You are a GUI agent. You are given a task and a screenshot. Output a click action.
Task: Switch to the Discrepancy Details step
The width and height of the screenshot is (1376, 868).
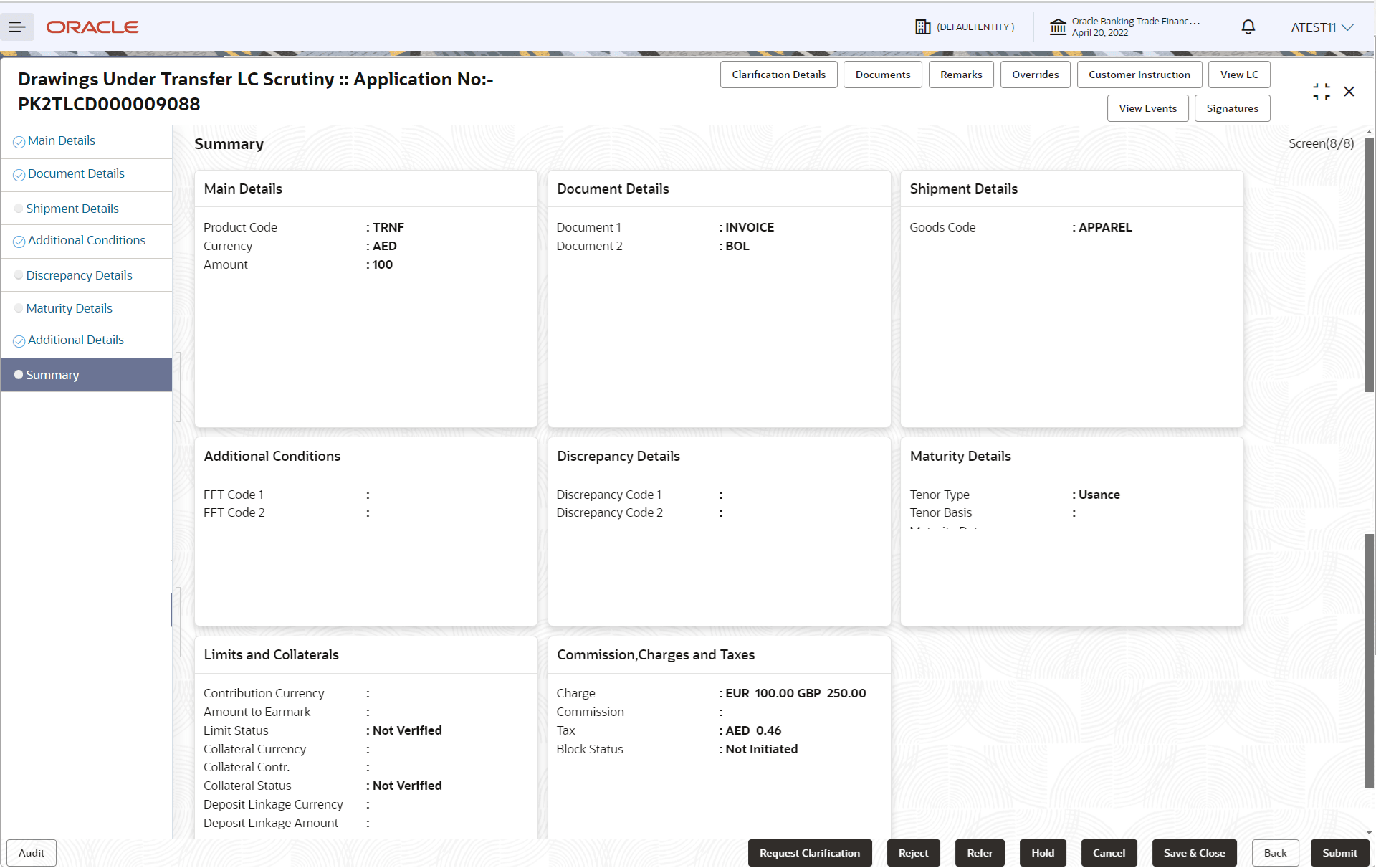(x=80, y=275)
